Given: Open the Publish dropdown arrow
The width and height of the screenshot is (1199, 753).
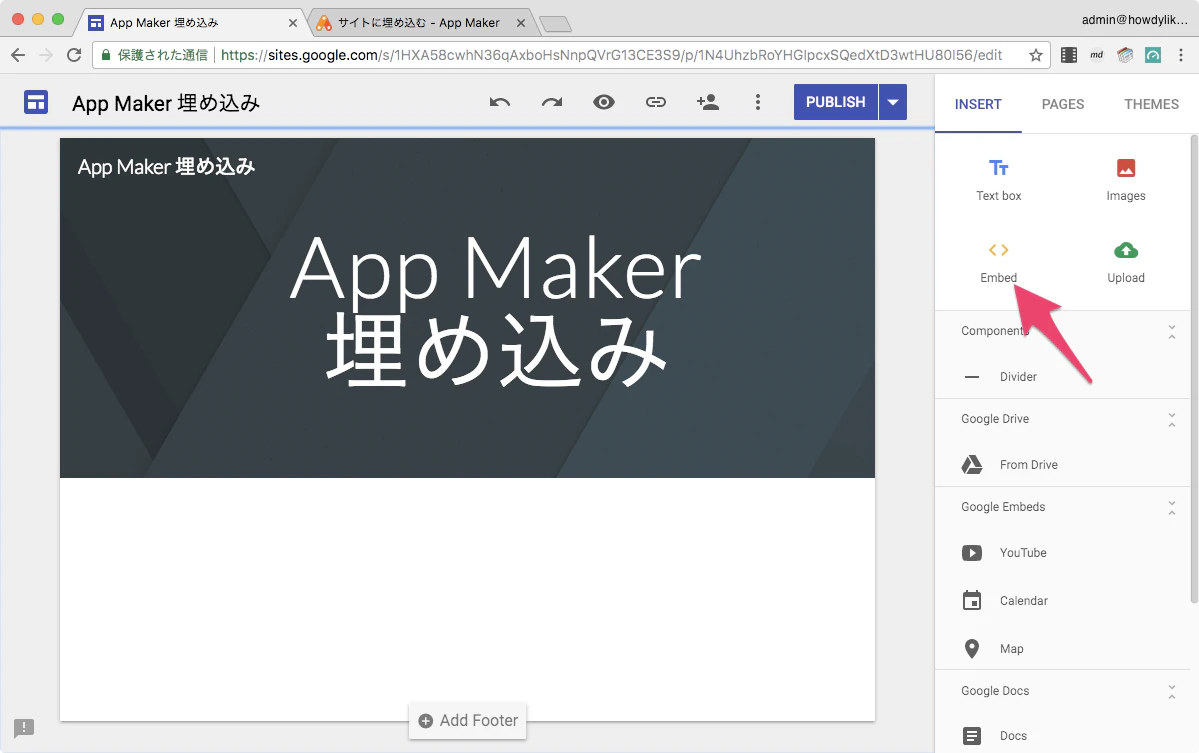Looking at the screenshot, I should (893, 102).
